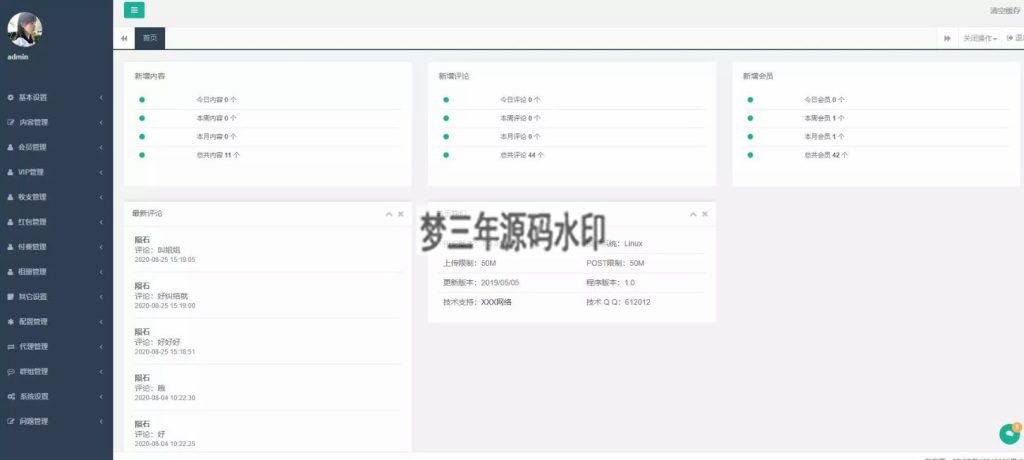The image size is (1024, 460).
Task: Select the 首页 tab
Action: (150, 38)
